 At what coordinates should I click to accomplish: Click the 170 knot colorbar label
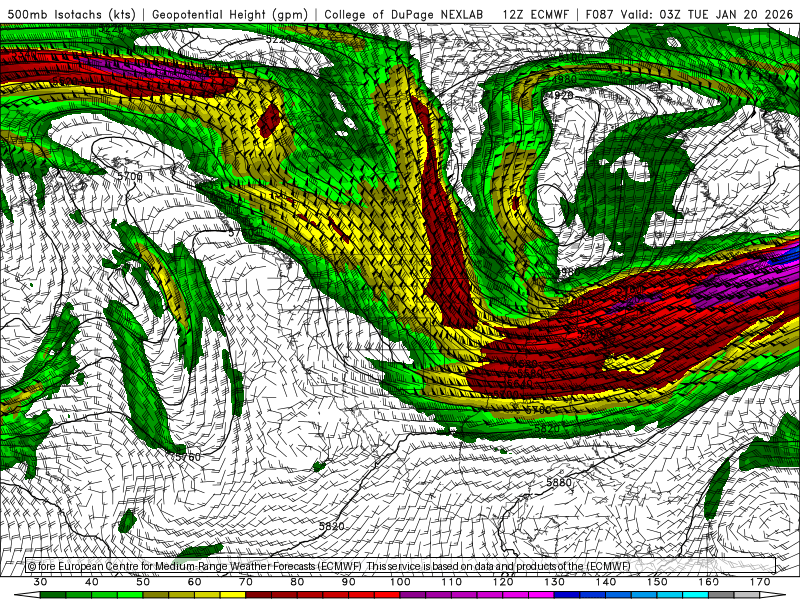pyautogui.click(x=760, y=582)
